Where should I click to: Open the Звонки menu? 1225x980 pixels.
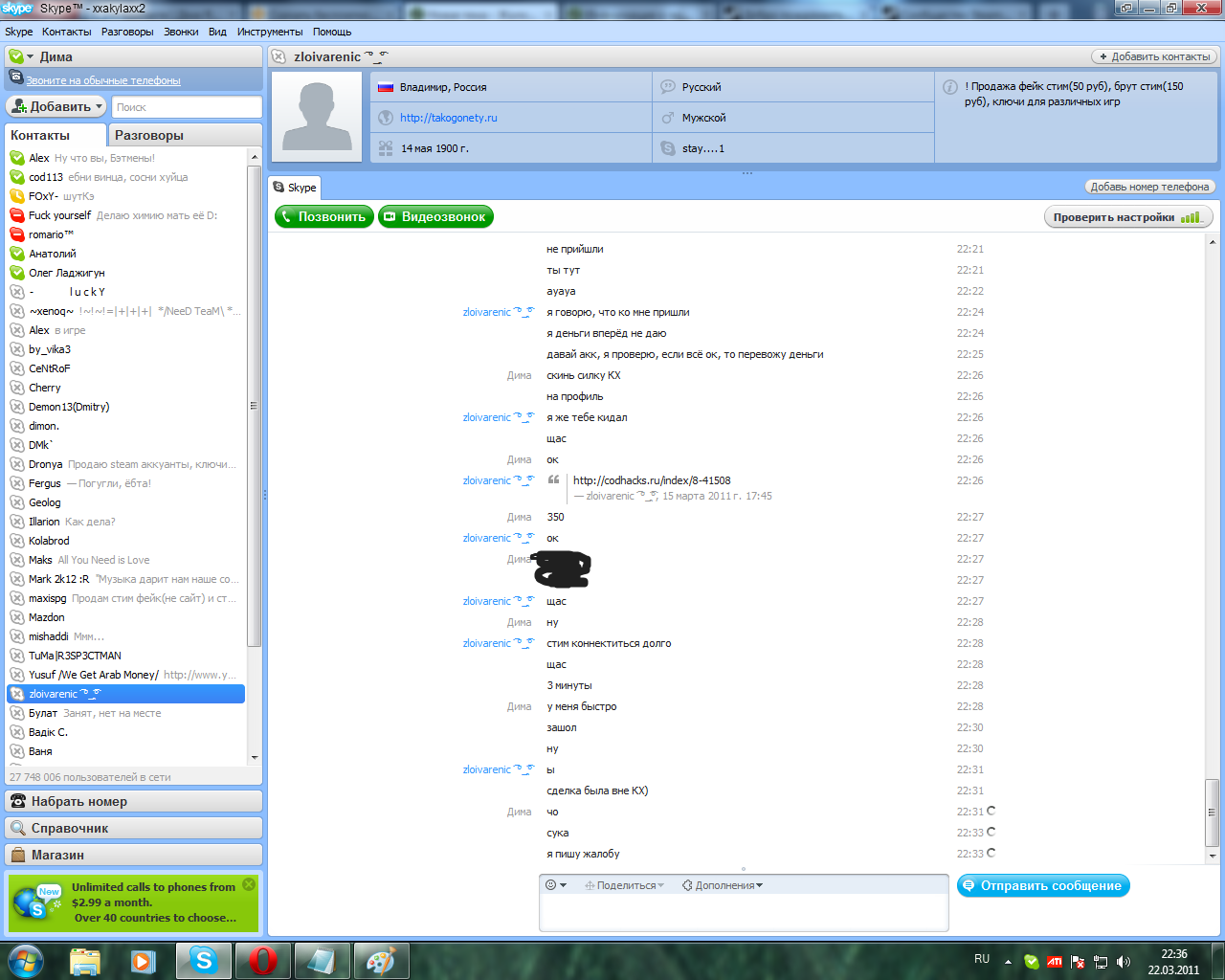click(x=181, y=32)
